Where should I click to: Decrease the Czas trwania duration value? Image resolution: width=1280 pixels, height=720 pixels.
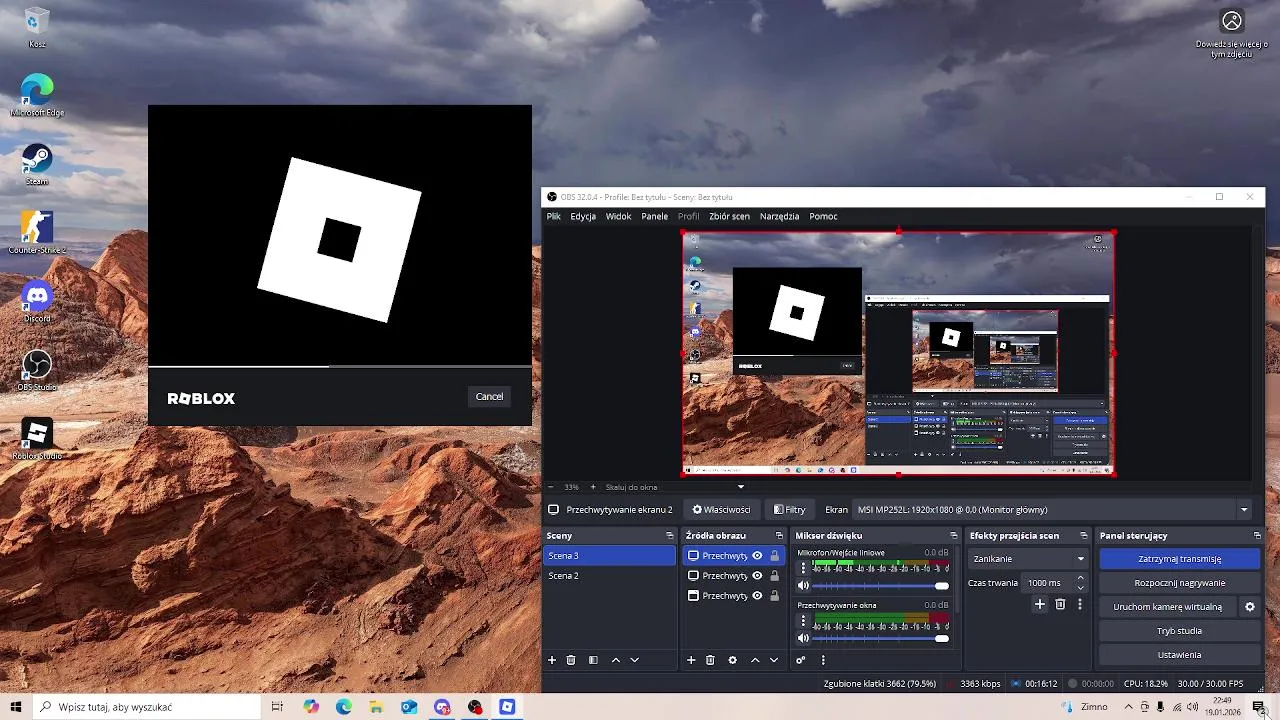tap(1080, 587)
